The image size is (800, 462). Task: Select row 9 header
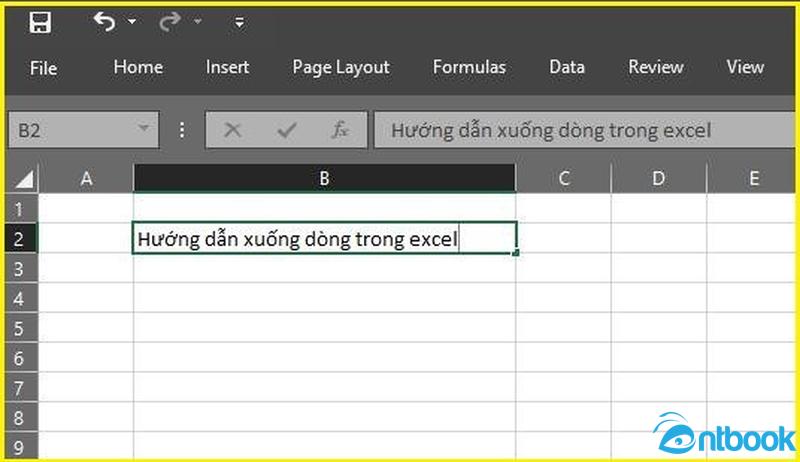[20, 446]
